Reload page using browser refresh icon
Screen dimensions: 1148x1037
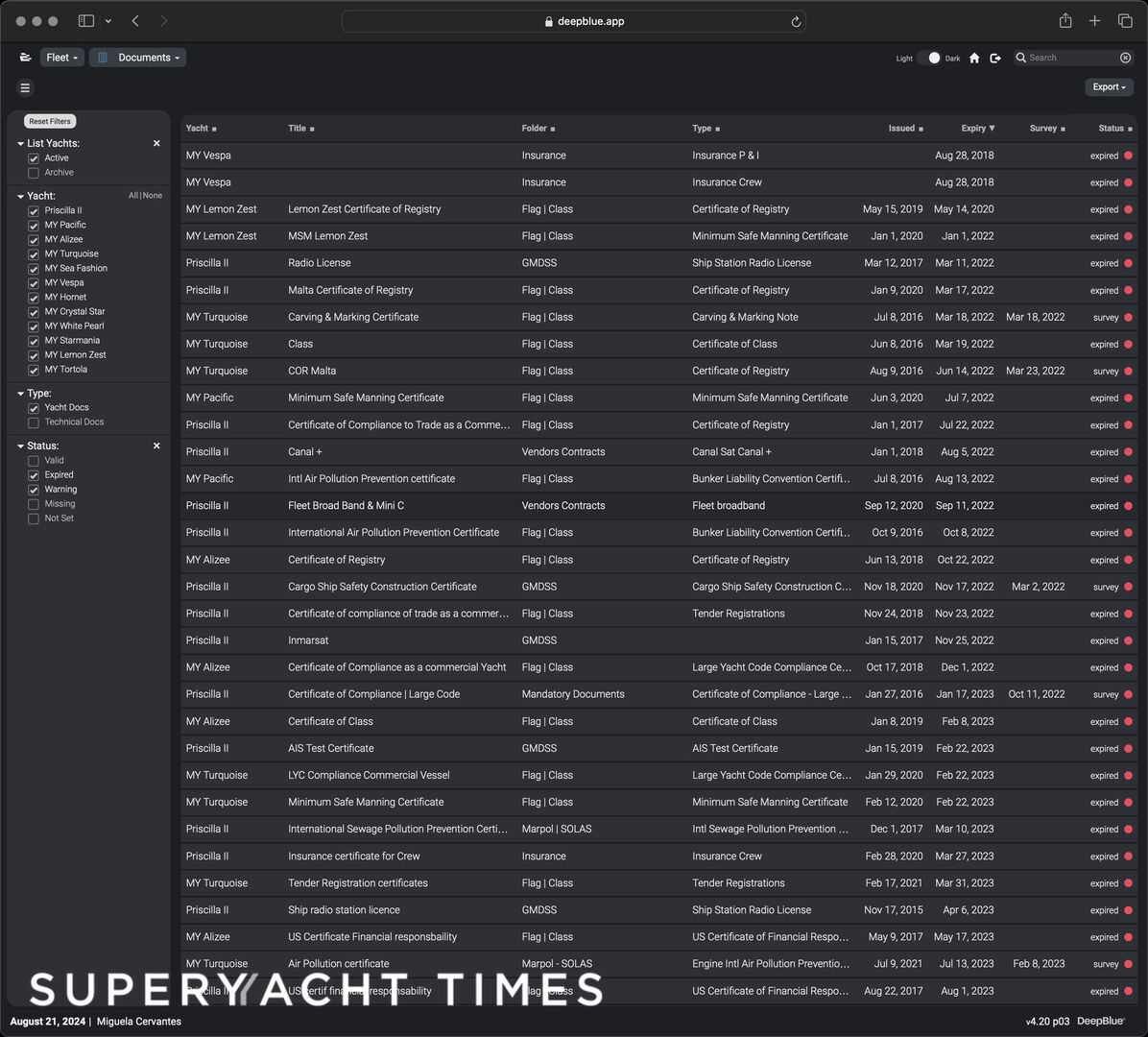pyautogui.click(x=796, y=21)
